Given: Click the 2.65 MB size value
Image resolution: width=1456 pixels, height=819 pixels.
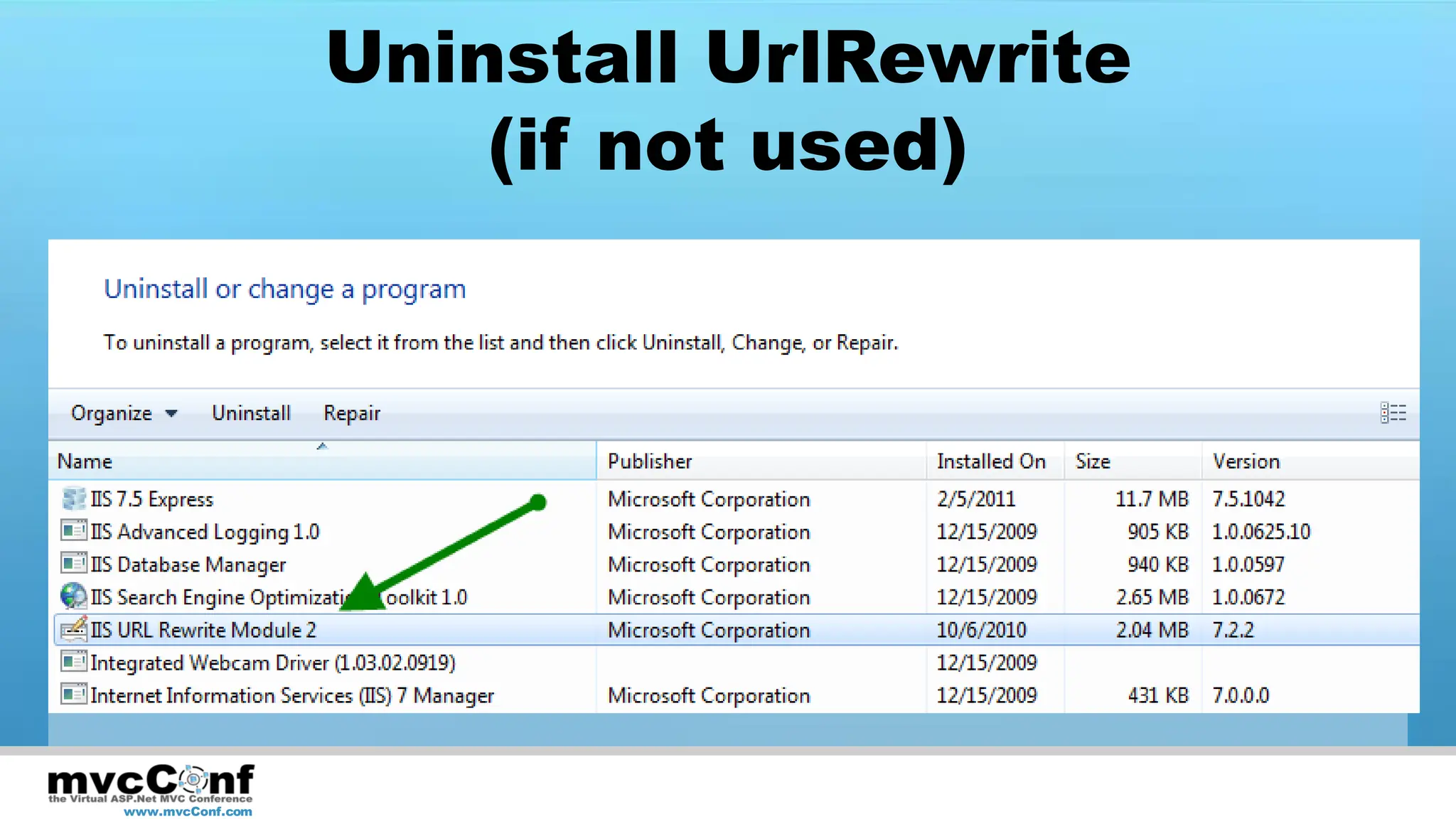Looking at the screenshot, I should pyautogui.click(x=1152, y=597).
